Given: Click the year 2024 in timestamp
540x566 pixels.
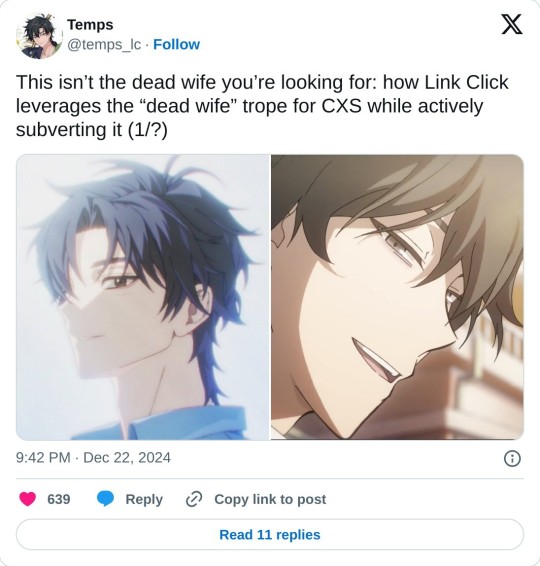Looking at the screenshot, I should (x=154, y=458).
